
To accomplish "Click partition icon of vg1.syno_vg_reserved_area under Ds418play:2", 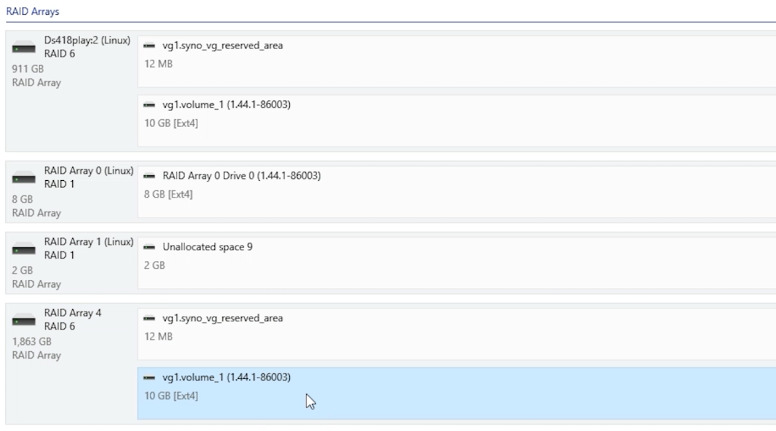I will (149, 46).
